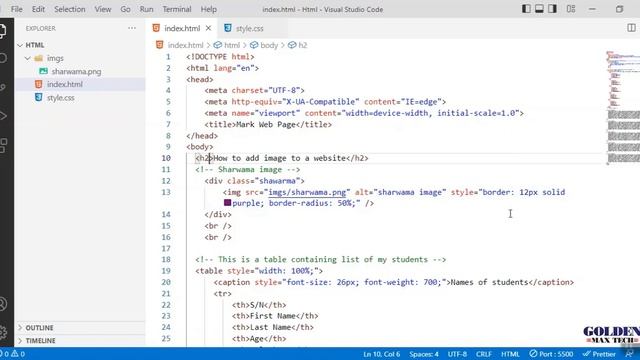The width and height of the screenshot is (640, 360).
Task: Click Port : 5500 Live Server status
Action: 551,354
